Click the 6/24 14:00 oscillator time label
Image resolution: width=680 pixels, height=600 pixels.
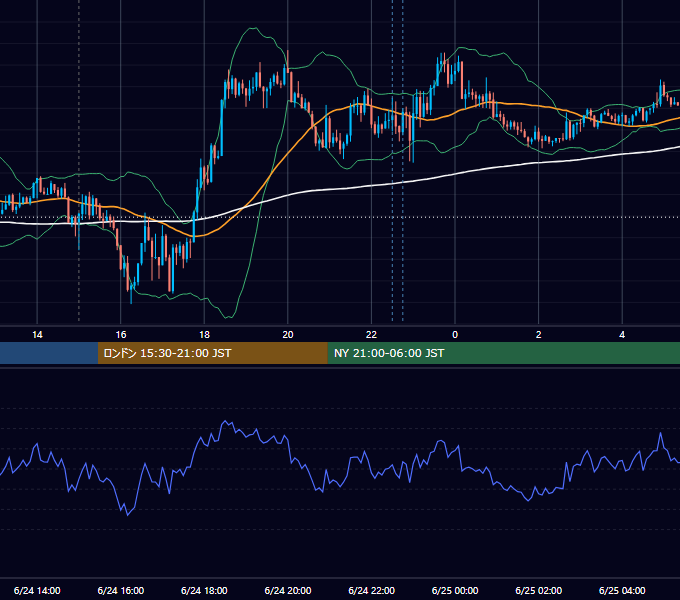coord(37,590)
